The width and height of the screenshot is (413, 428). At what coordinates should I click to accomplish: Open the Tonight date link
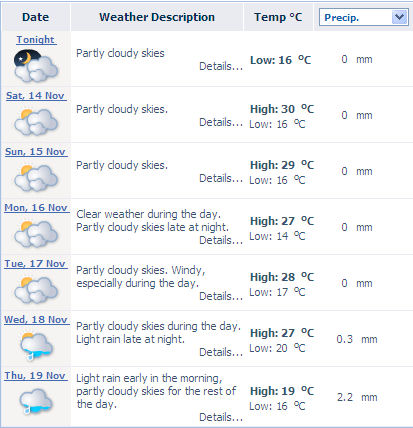(x=36, y=40)
